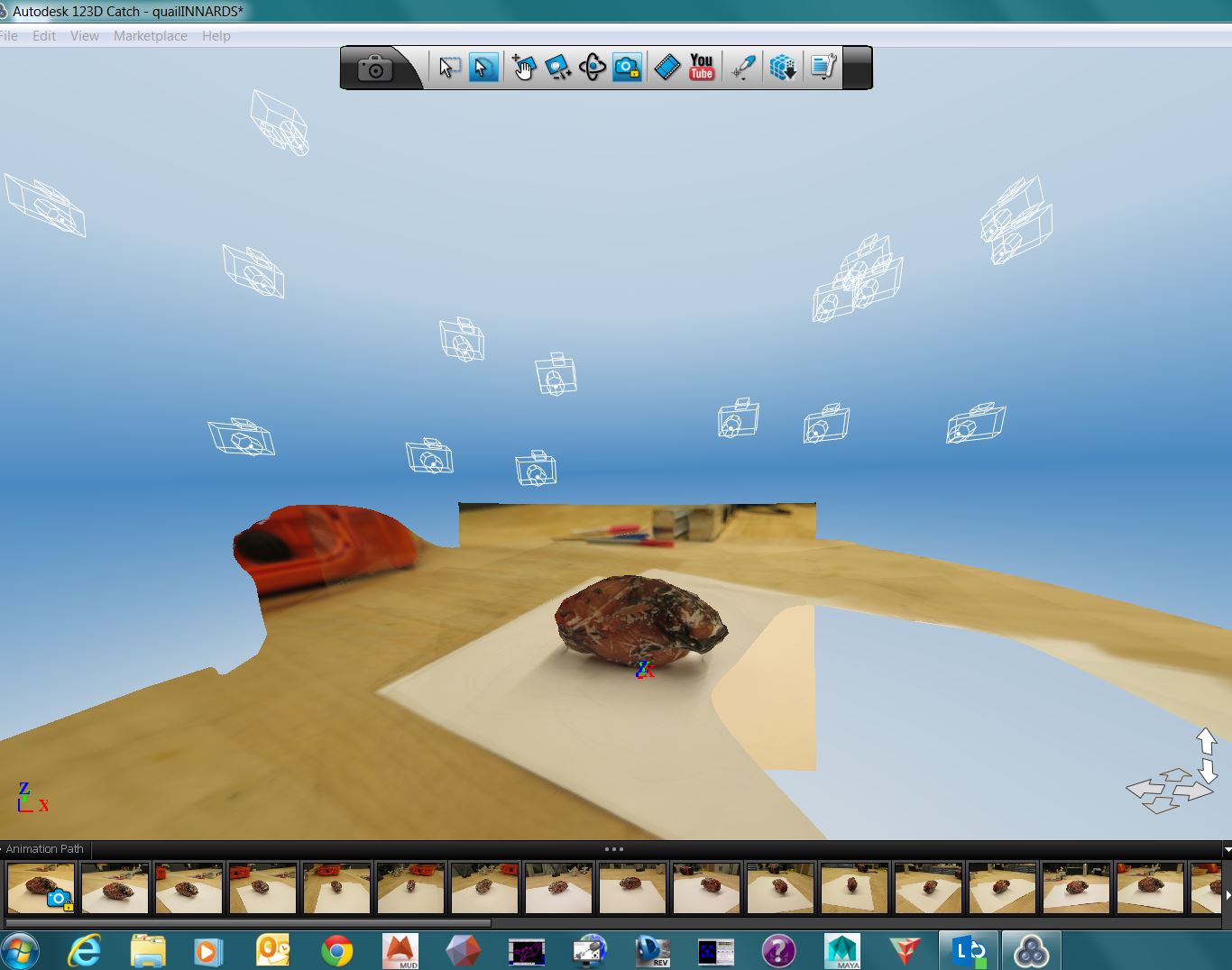
Task: Open Mudbox from the taskbar
Action: [x=401, y=951]
